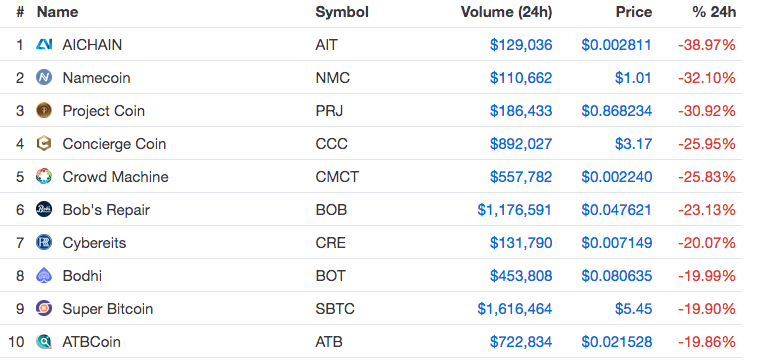The image size is (760, 361).
Task: Click the Crowd Machine logo icon
Action: coord(44,176)
